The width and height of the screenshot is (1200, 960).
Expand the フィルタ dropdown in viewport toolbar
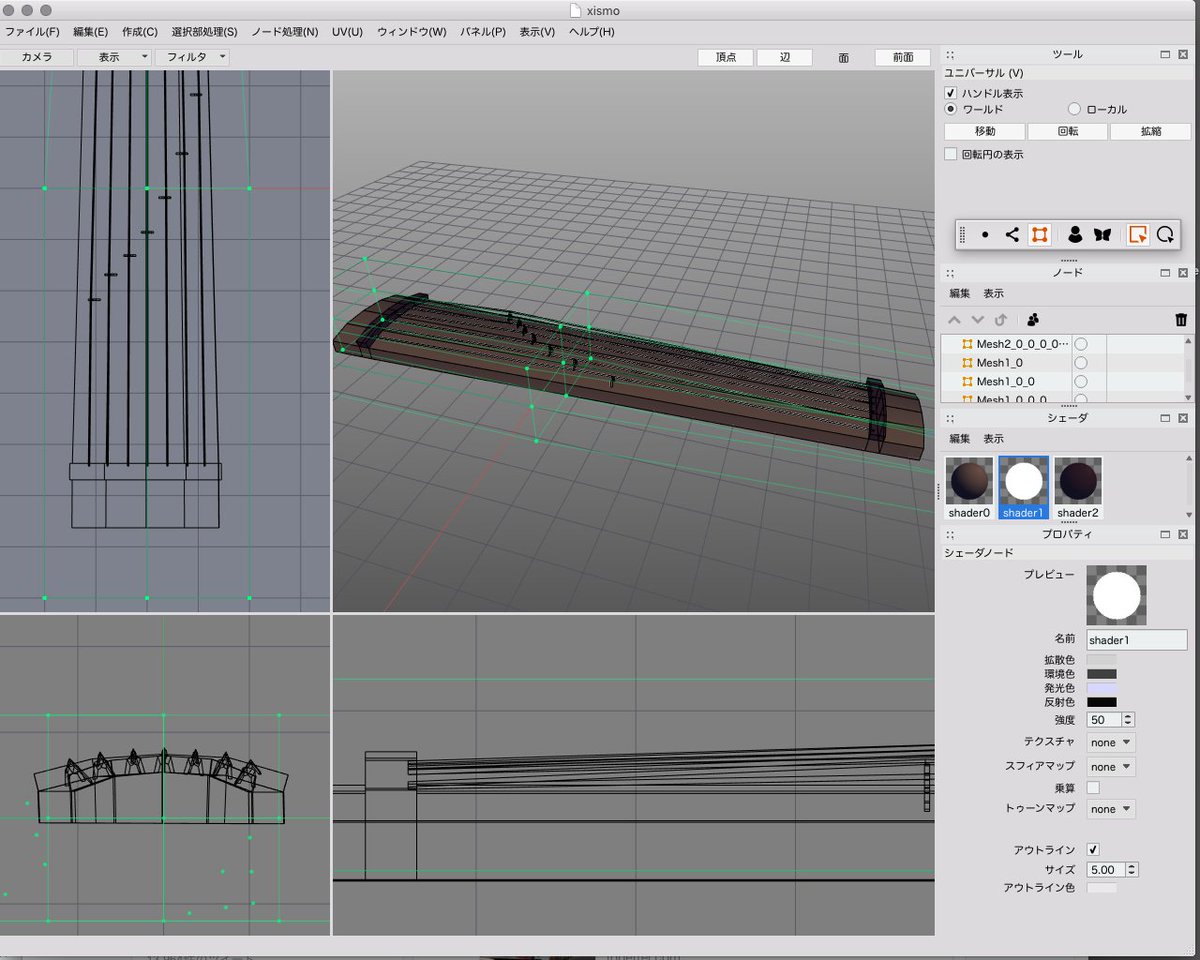(x=191, y=58)
